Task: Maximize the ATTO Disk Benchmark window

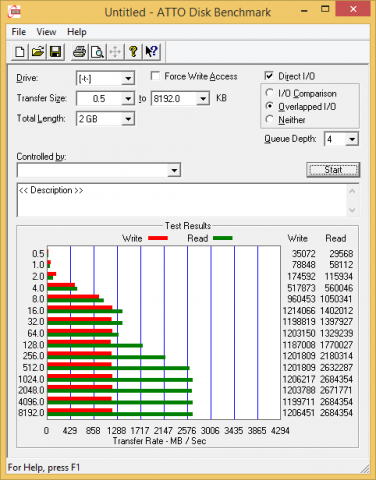Action: 325,9
